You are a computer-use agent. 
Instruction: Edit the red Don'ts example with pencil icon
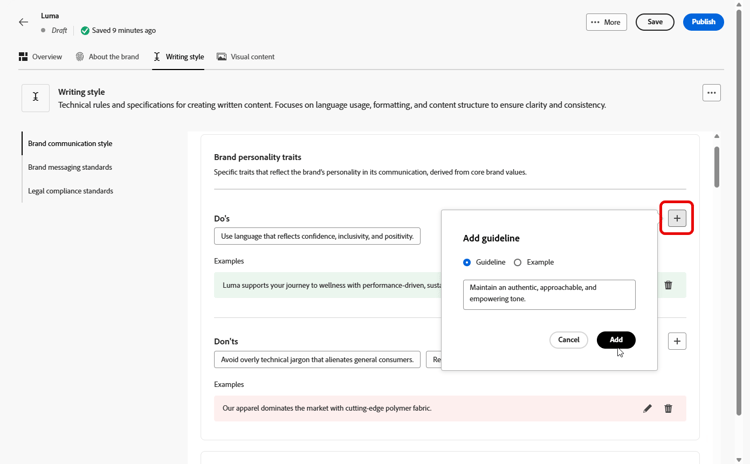647,408
